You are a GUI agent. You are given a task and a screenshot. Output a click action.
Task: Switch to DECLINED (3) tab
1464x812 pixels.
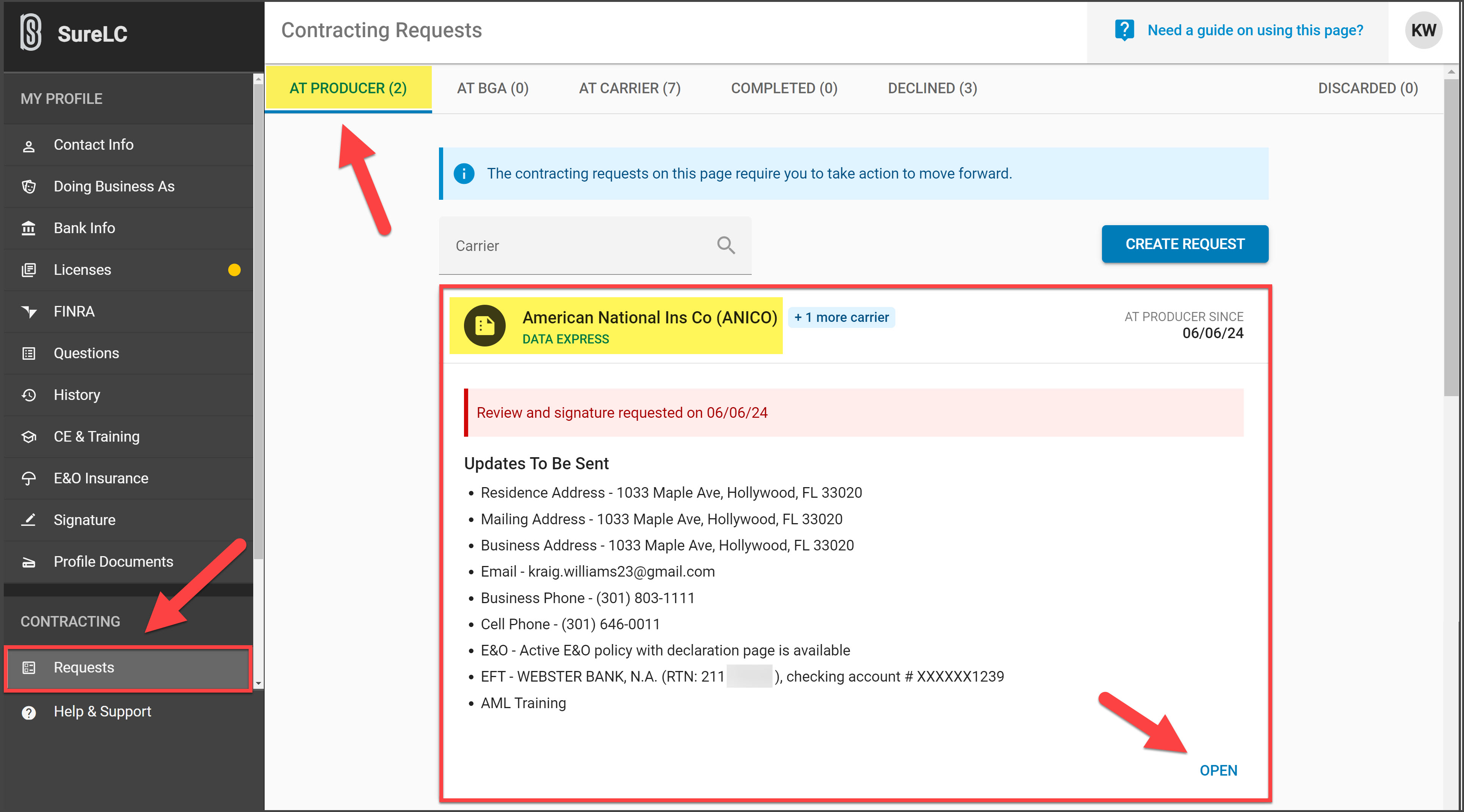[933, 89]
